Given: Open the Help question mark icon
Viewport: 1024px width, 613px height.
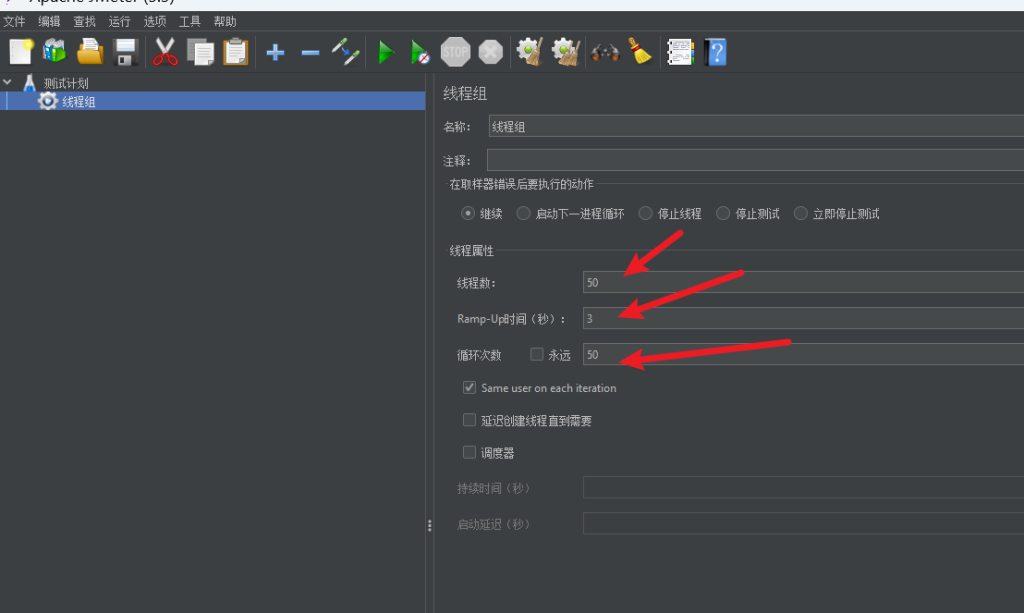Looking at the screenshot, I should pos(715,51).
